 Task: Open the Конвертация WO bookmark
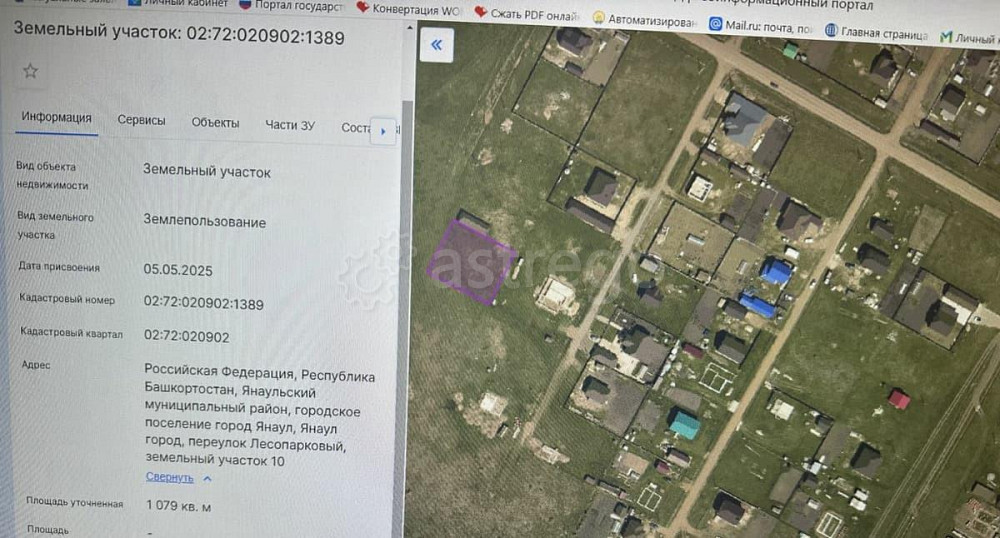coord(408,10)
